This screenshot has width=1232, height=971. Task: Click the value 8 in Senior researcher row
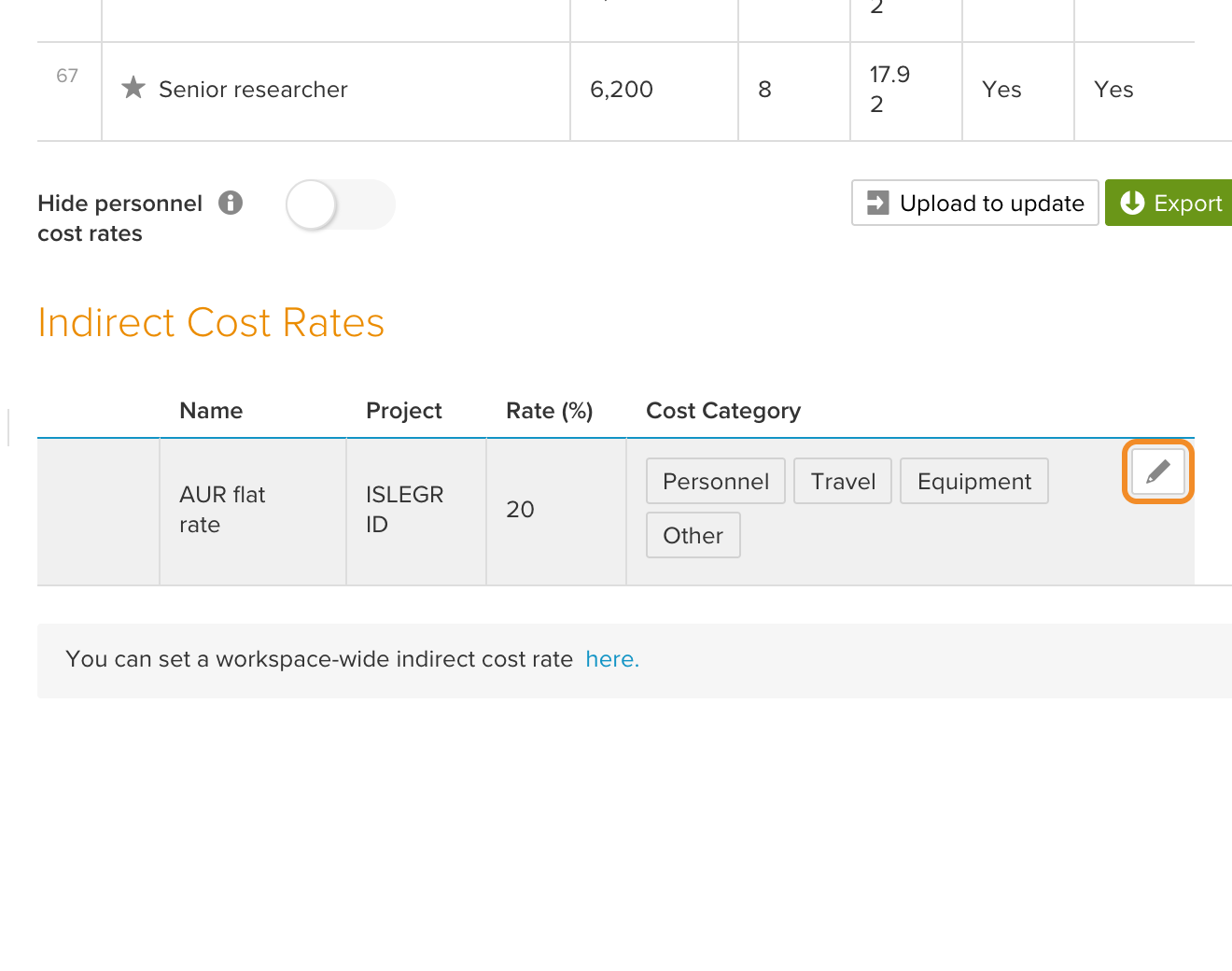(x=764, y=90)
